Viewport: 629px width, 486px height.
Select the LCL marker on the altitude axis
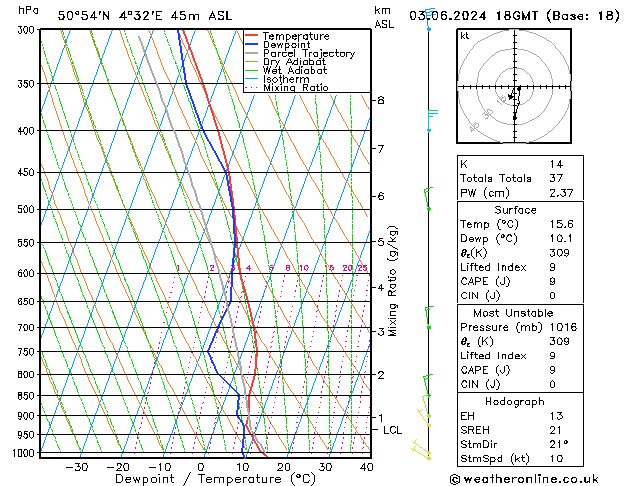[393, 430]
